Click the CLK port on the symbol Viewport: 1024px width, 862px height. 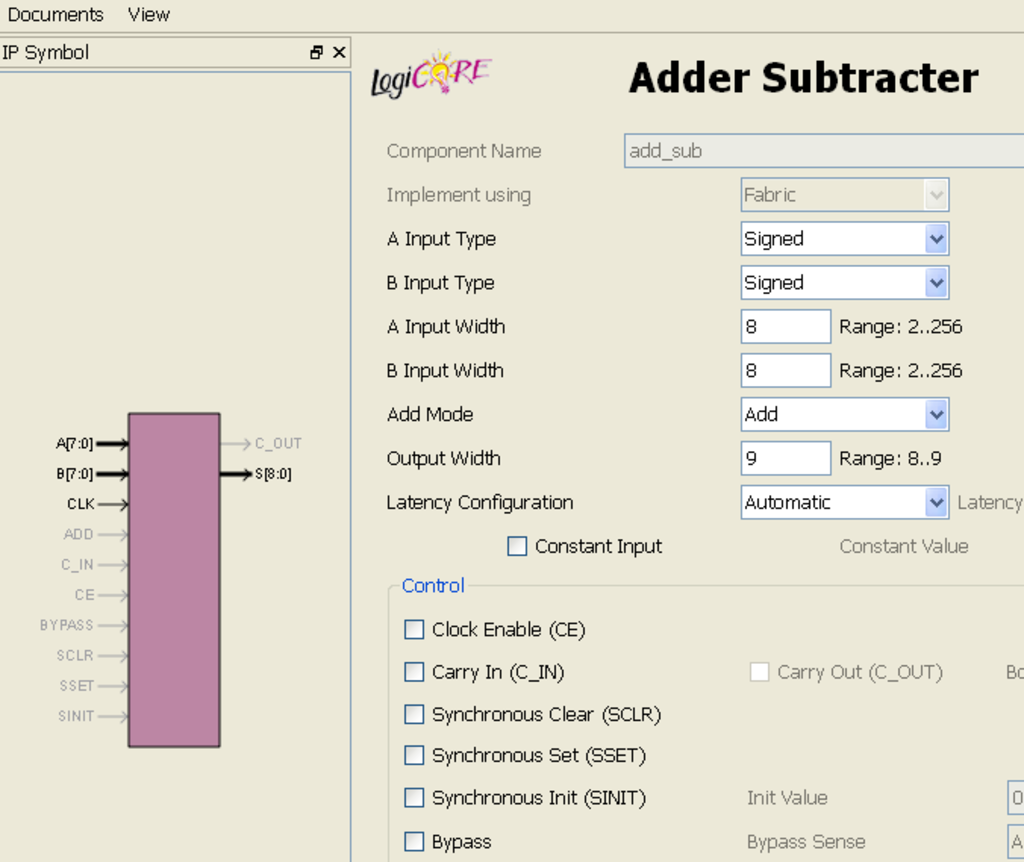(x=111, y=505)
